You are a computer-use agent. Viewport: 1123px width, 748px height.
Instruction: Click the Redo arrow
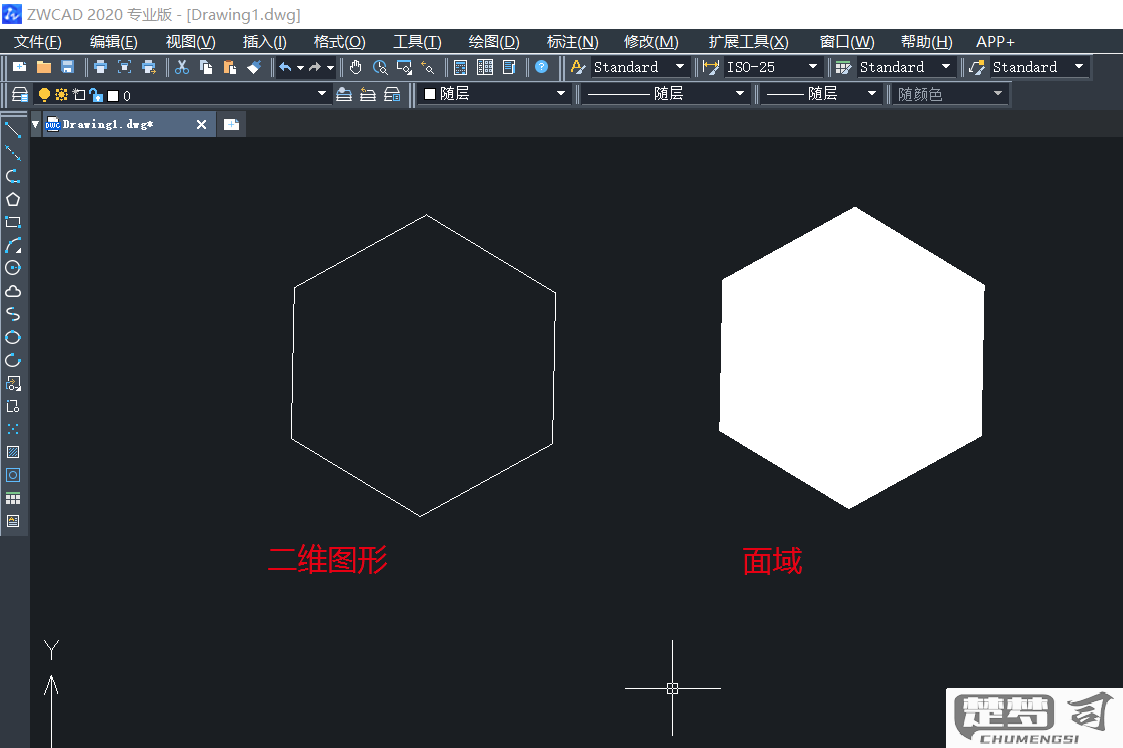[315, 67]
